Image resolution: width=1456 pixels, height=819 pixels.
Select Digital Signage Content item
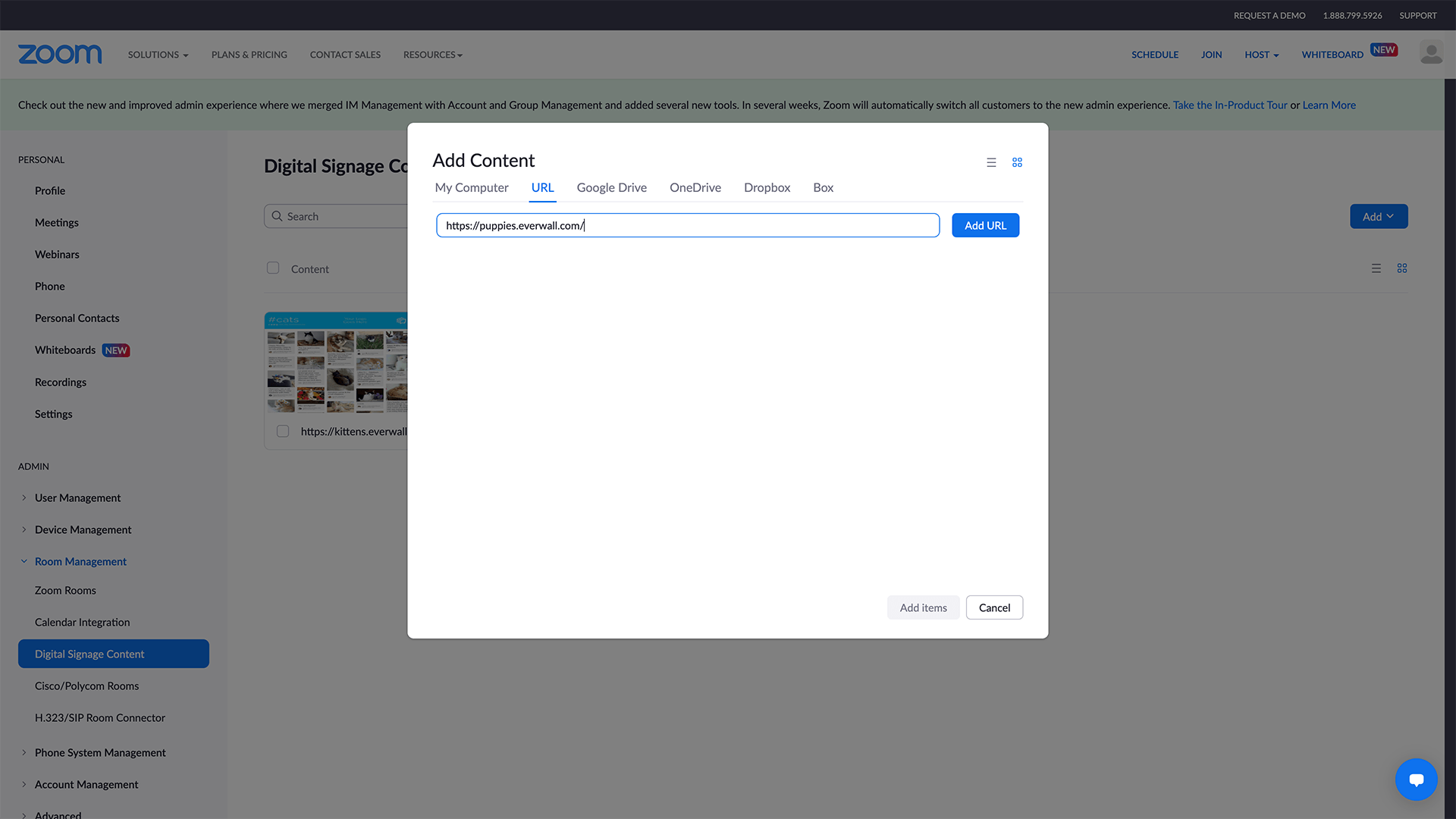(x=114, y=654)
